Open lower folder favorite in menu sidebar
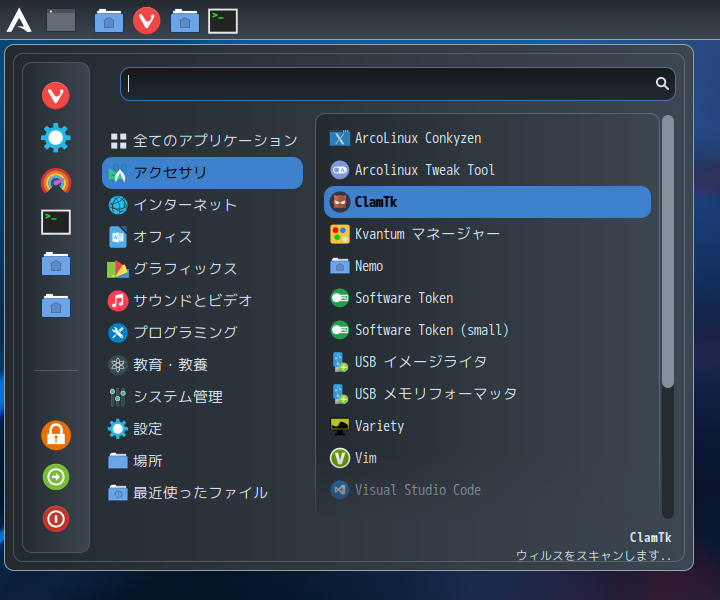 click(x=56, y=306)
